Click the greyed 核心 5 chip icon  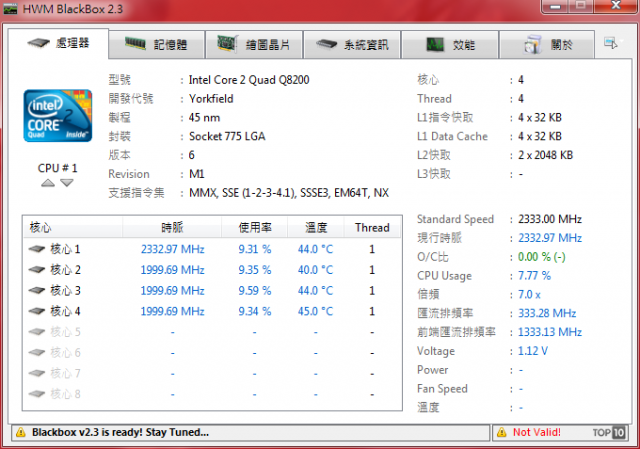coord(37,332)
